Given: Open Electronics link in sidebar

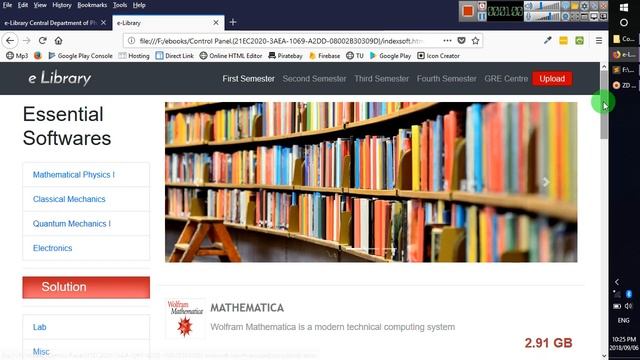Looking at the screenshot, I should click(x=52, y=248).
